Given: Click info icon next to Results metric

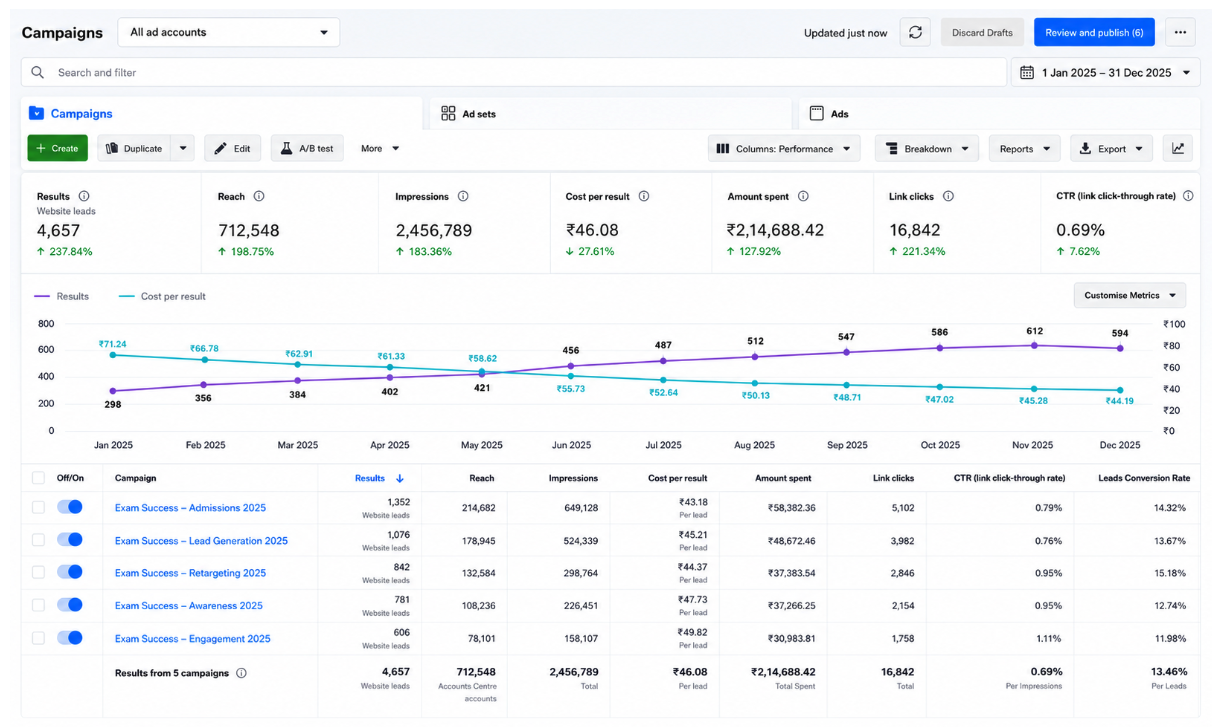Looking at the screenshot, I should tap(84, 196).
